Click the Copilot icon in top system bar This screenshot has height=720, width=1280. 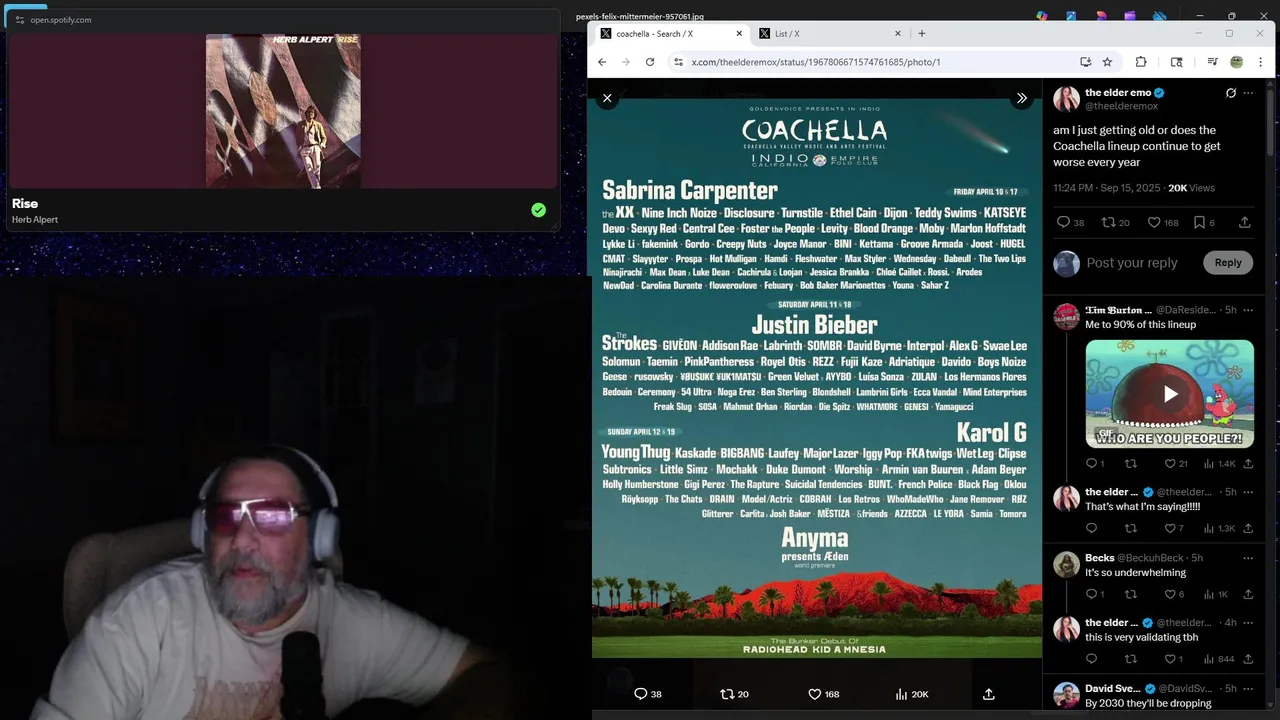click(x=1042, y=16)
